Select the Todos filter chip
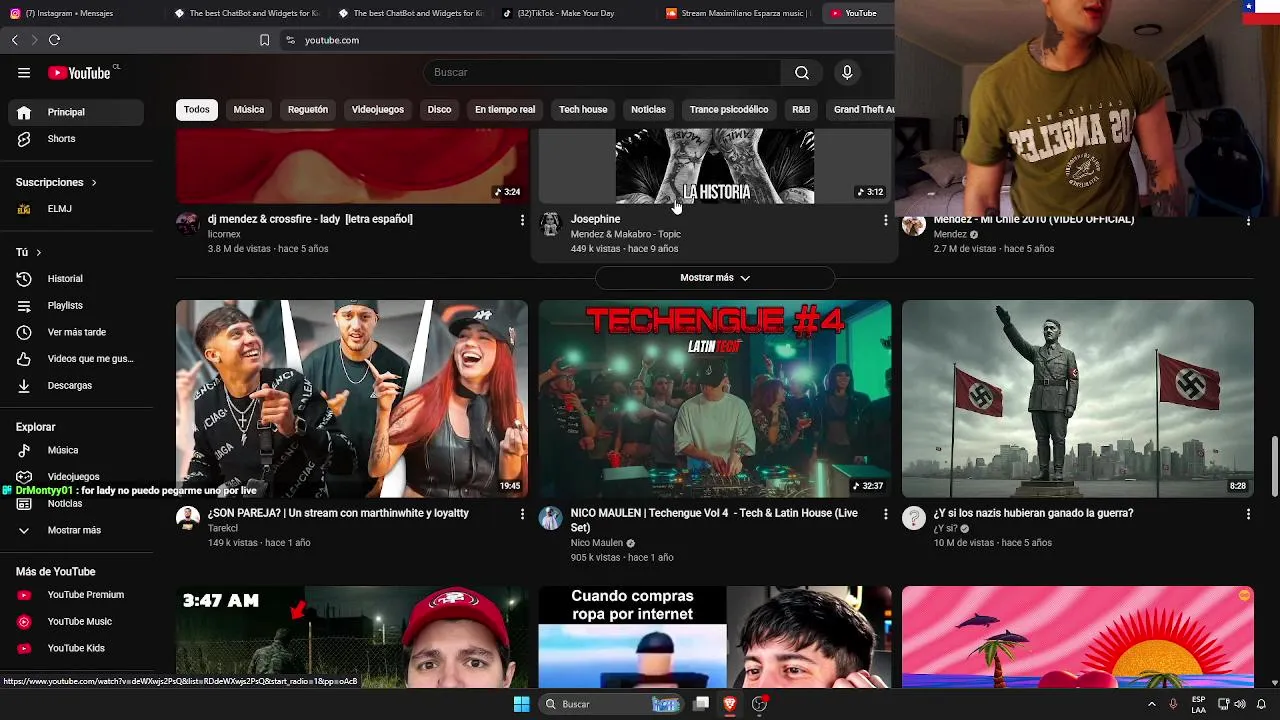Image resolution: width=1280 pixels, height=720 pixels. click(x=197, y=109)
